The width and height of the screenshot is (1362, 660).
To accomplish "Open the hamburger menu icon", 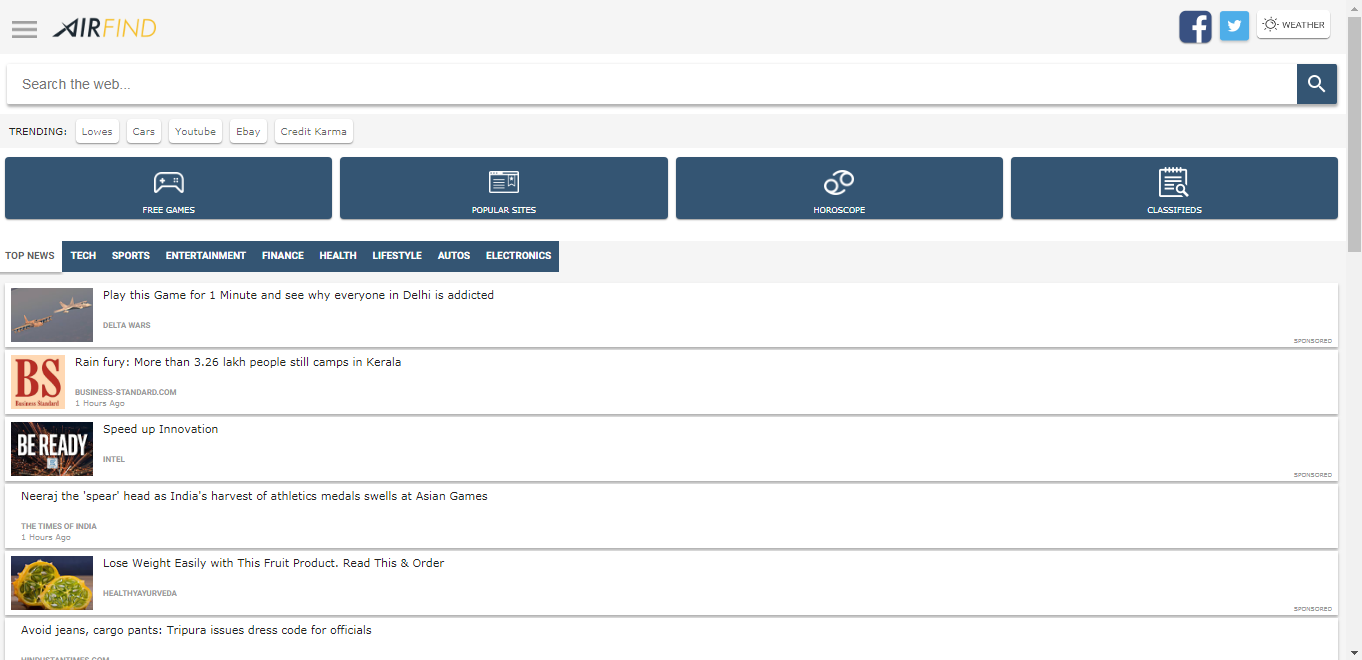I will pos(24,28).
